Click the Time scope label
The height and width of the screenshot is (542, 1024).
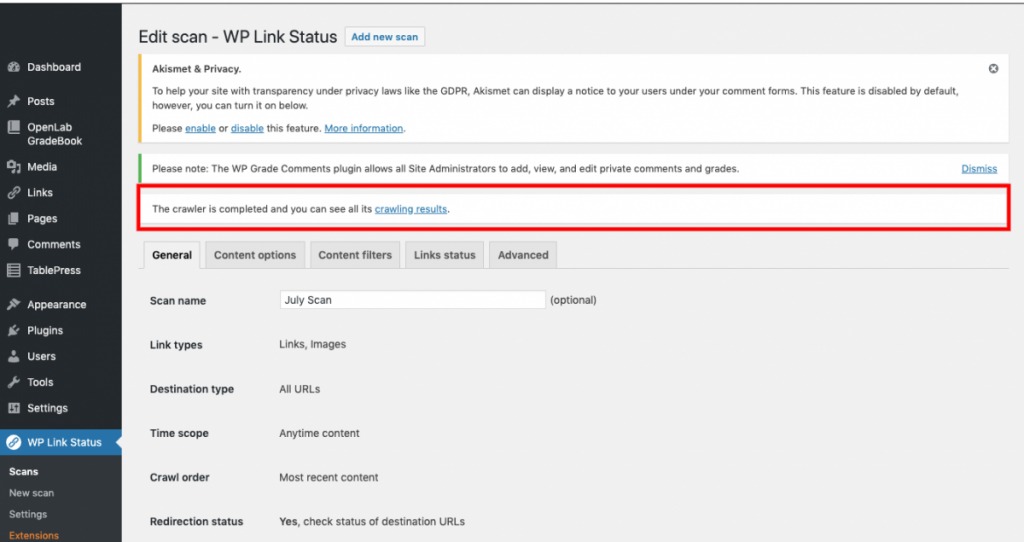pos(179,433)
